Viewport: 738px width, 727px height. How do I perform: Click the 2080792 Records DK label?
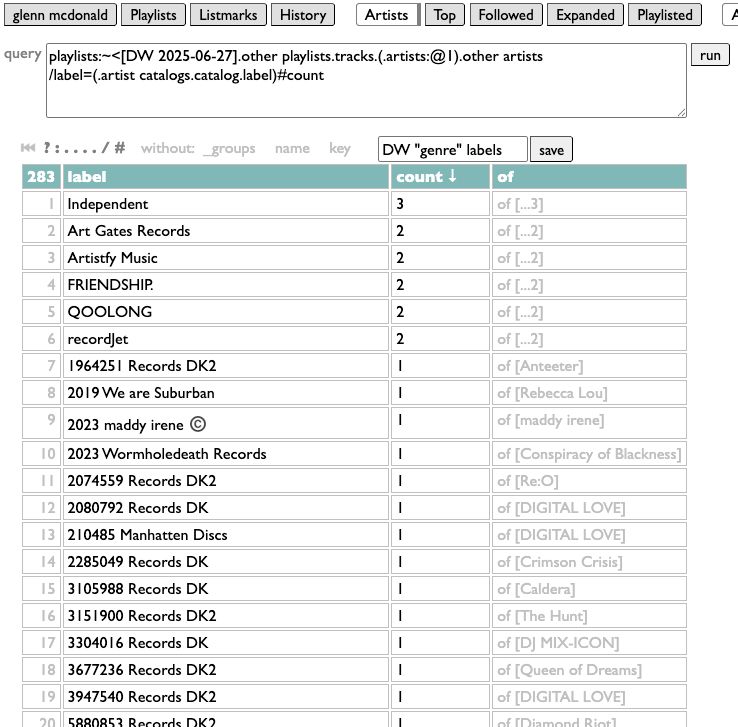click(x=137, y=508)
